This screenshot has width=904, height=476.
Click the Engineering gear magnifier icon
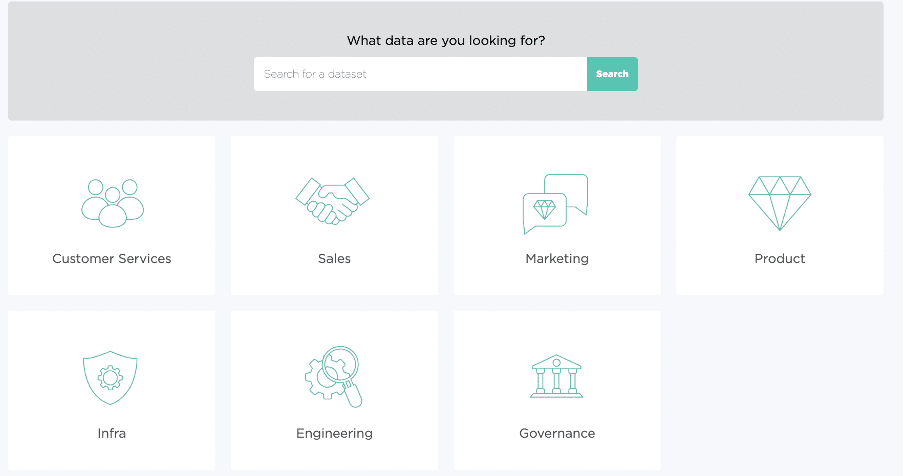coord(334,376)
